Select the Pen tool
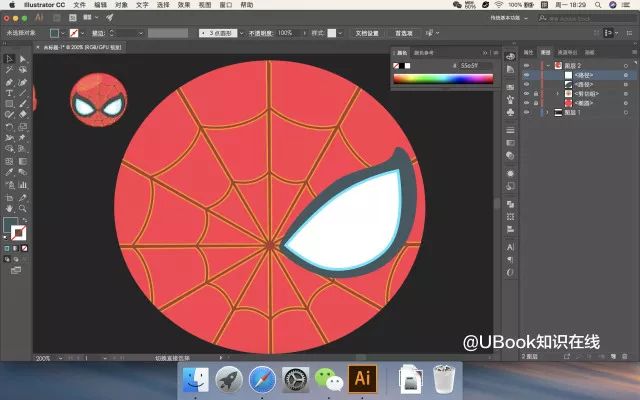Viewport: 640px width, 400px height. coord(9,82)
